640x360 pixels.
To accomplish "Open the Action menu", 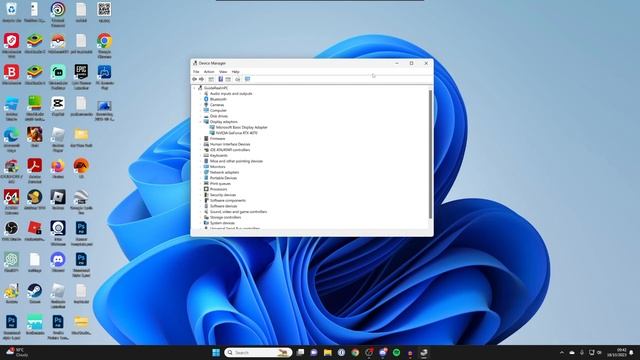I will (209, 72).
